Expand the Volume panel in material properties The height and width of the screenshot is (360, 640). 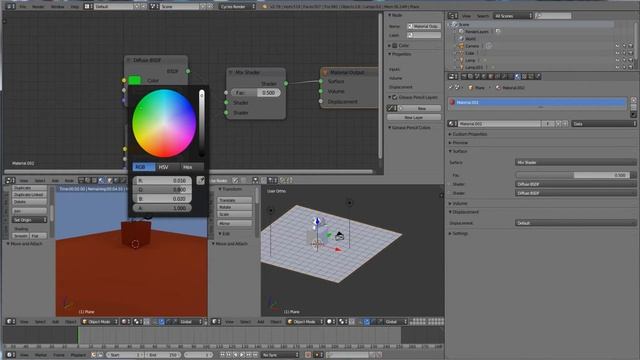click(x=450, y=203)
